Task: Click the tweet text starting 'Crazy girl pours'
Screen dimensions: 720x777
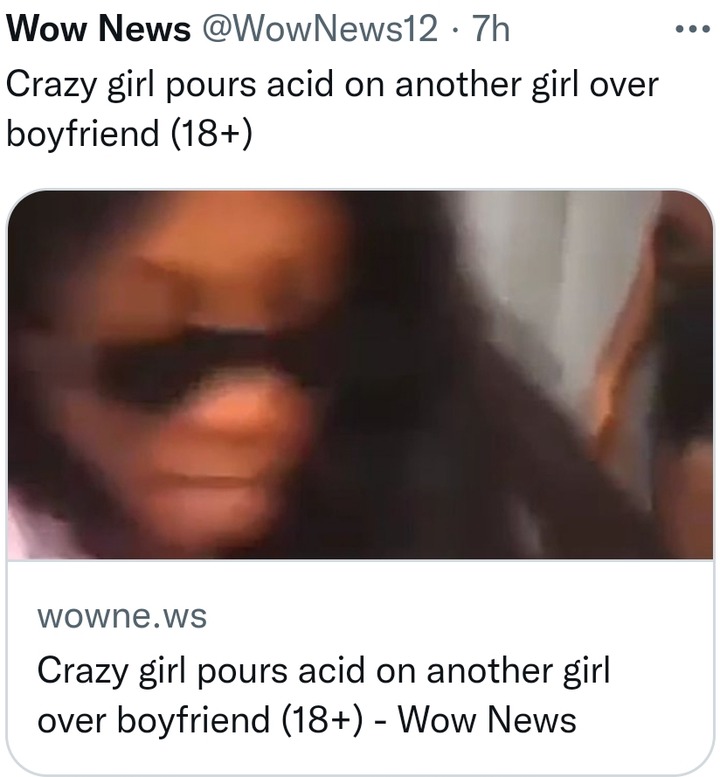Action: tap(332, 109)
